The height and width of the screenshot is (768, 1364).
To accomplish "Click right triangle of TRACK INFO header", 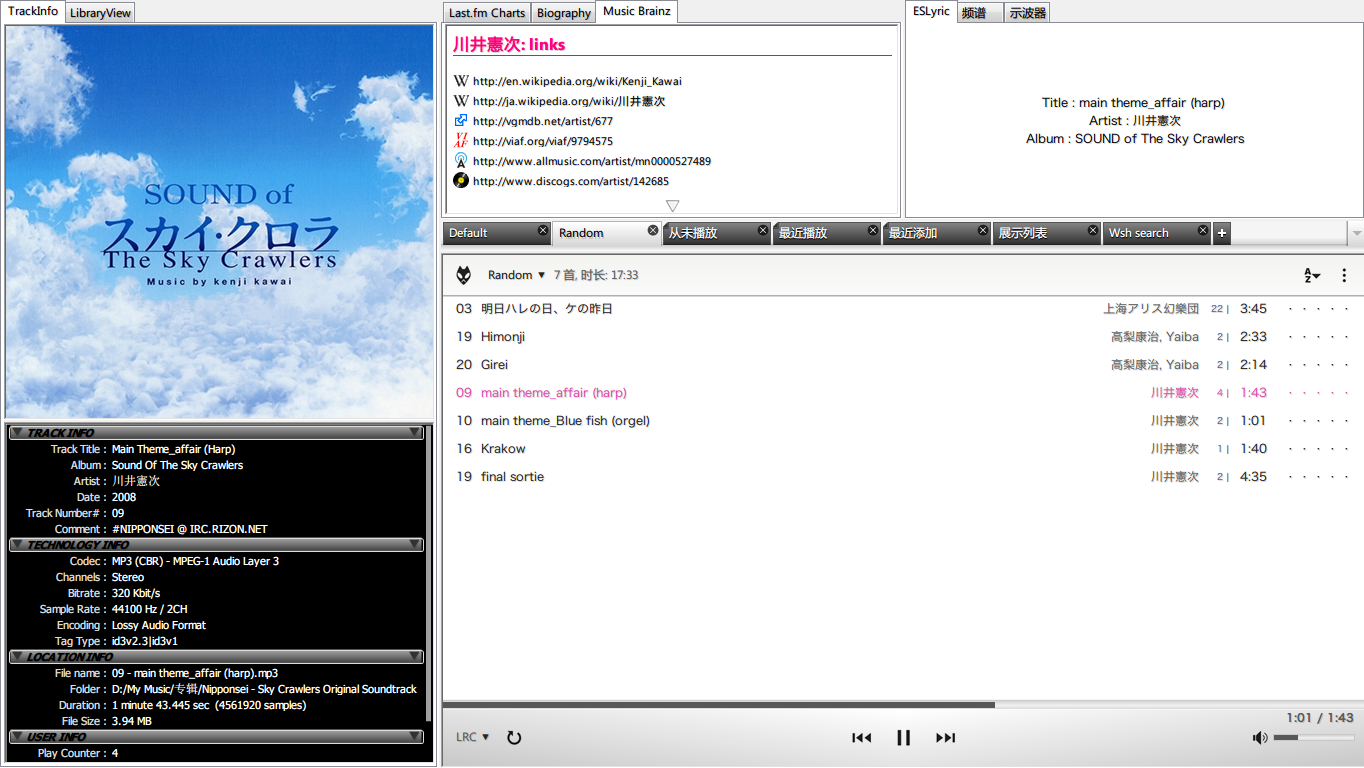I will [x=415, y=433].
